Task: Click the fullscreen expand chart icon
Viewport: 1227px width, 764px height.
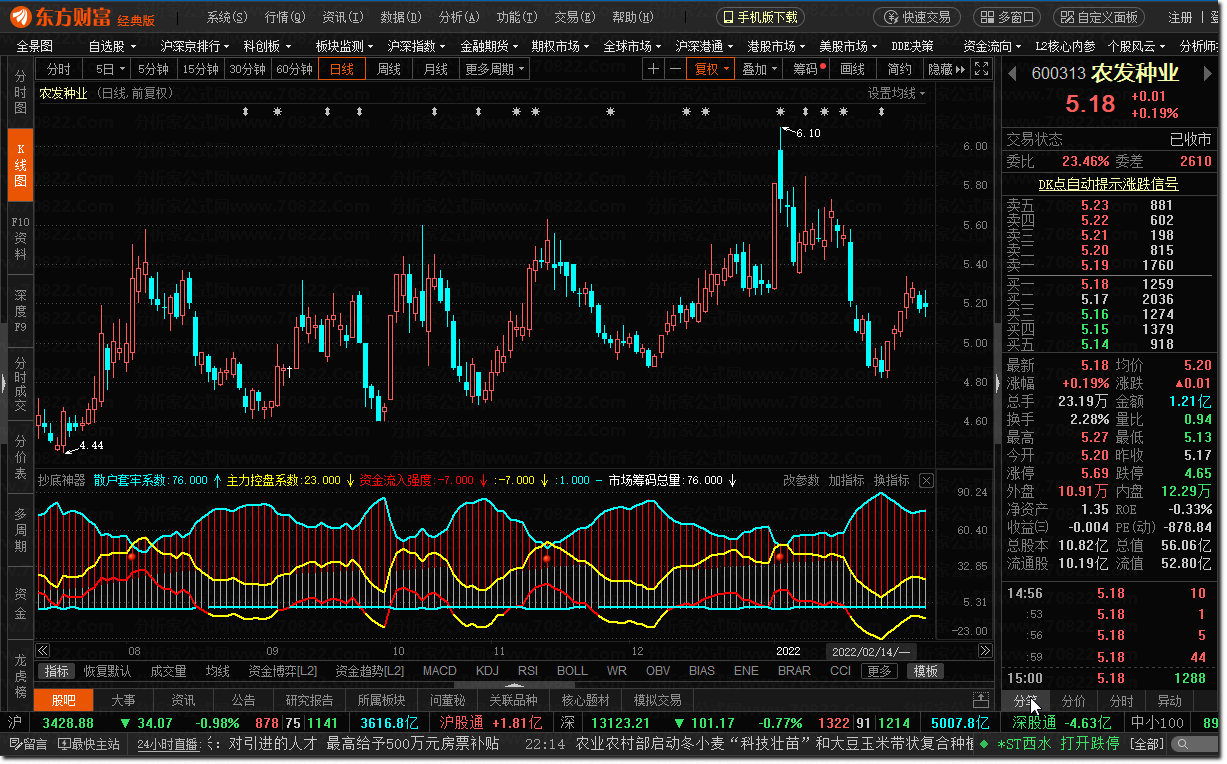Action: click(982, 69)
